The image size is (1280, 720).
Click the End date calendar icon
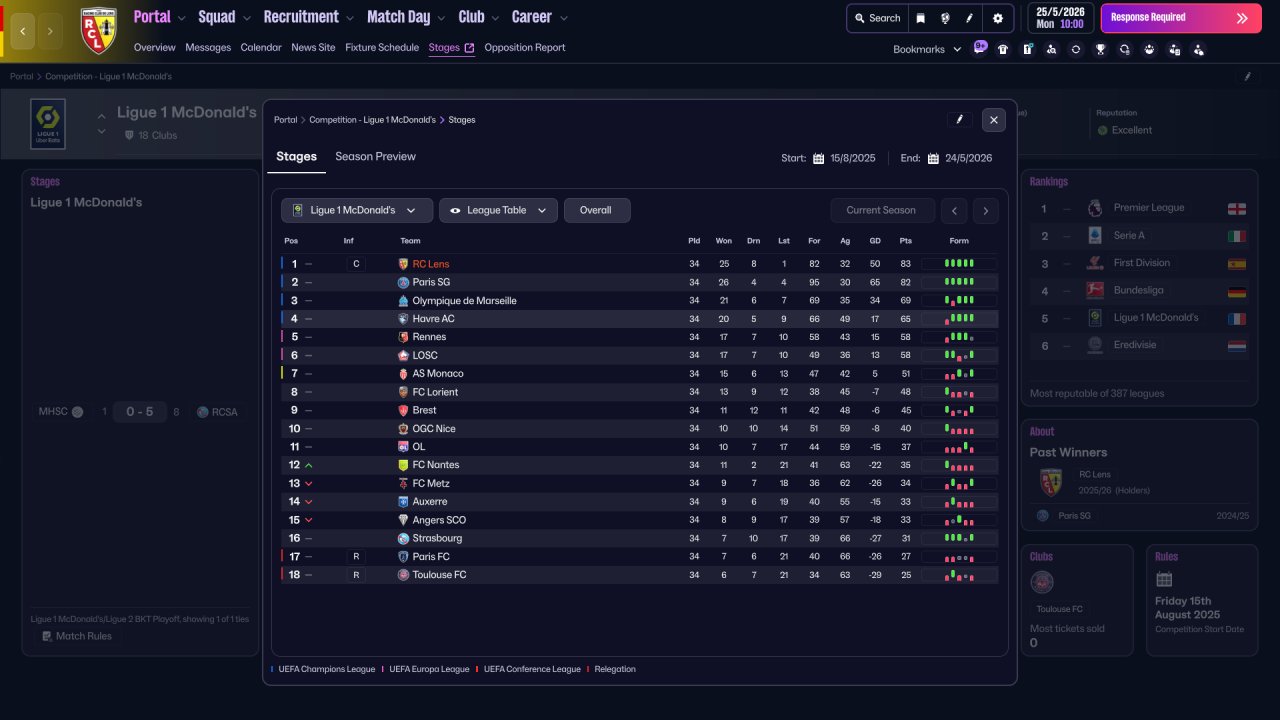coord(933,158)
